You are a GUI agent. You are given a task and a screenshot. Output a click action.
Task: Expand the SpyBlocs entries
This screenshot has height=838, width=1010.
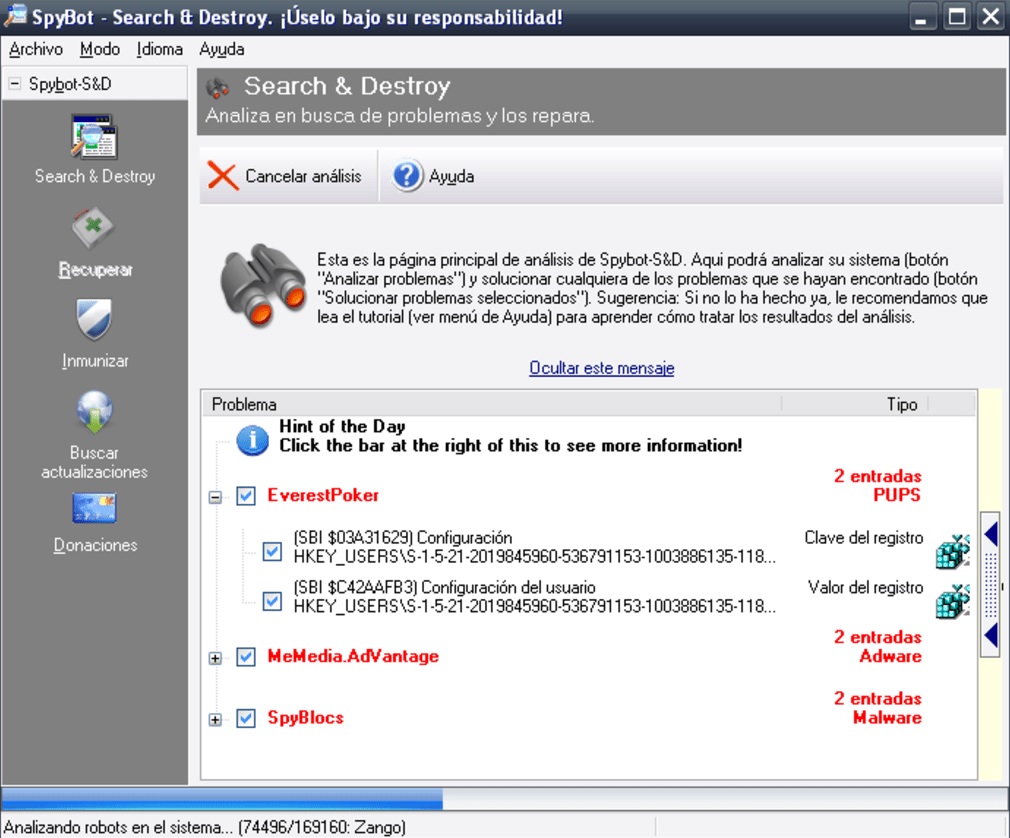click(215, 718)
